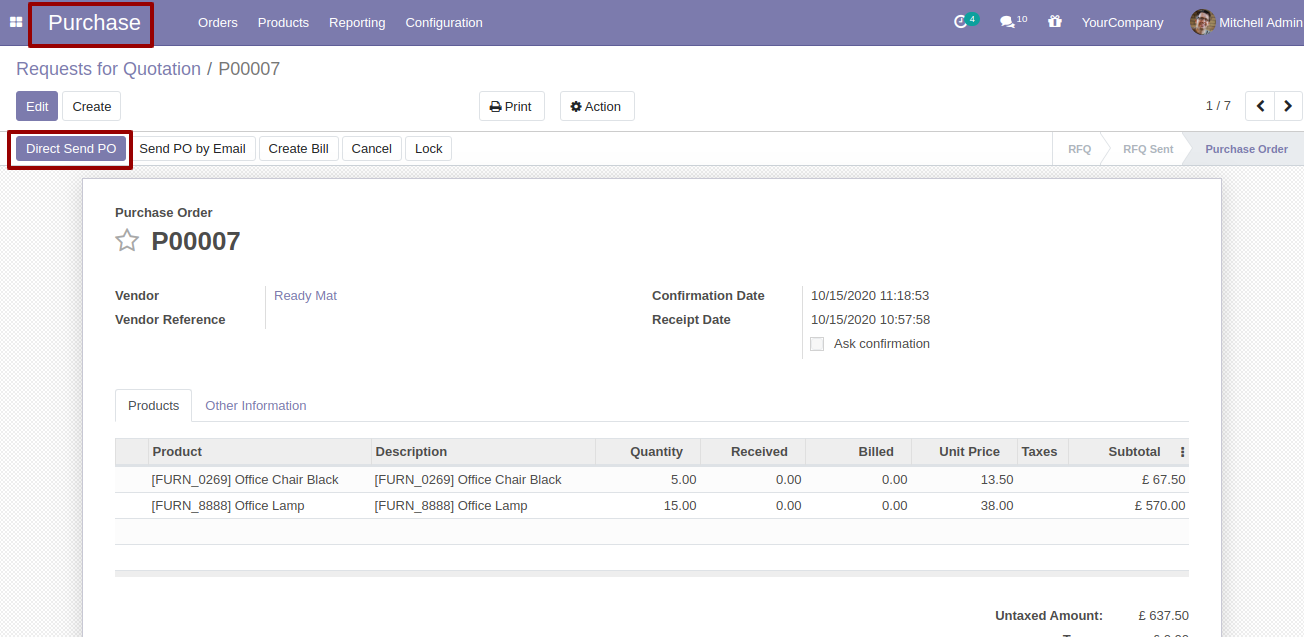1304x637 pixels.
Task: Click receipt date 10/15/2020 10:57:58
Action: click(x=870, y=320)
